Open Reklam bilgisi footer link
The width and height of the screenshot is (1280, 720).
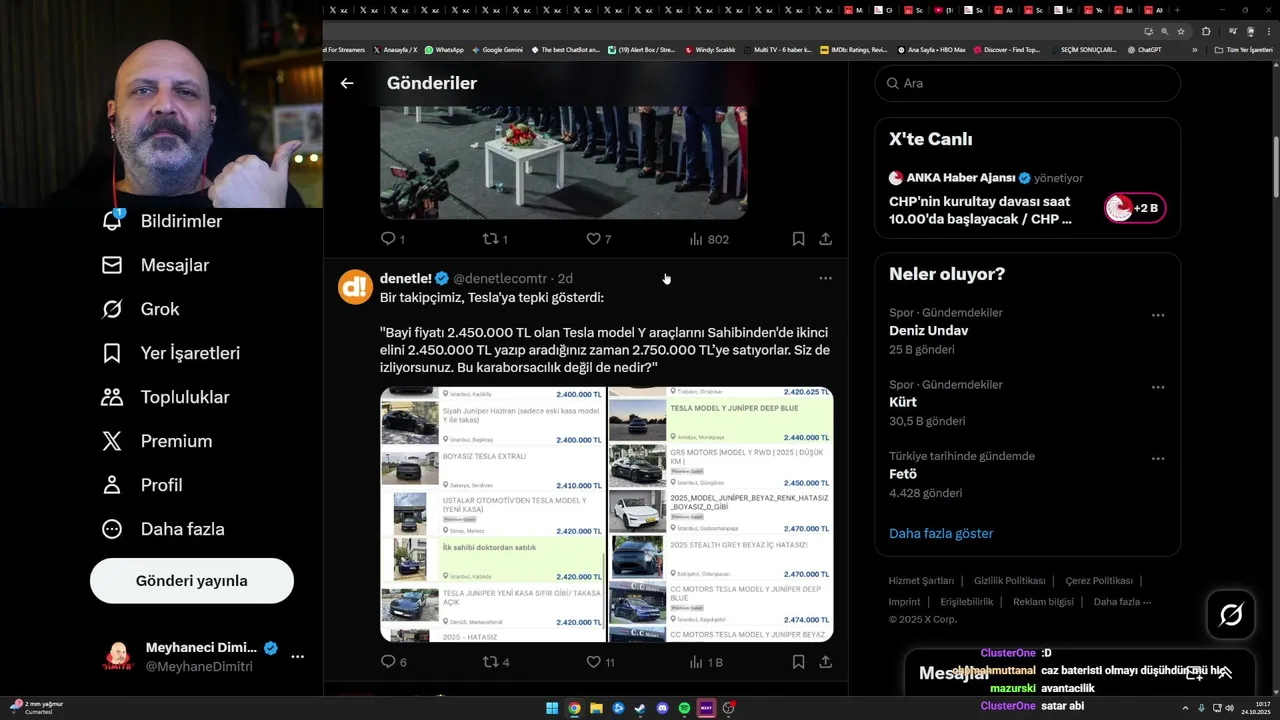(1043, 602)
